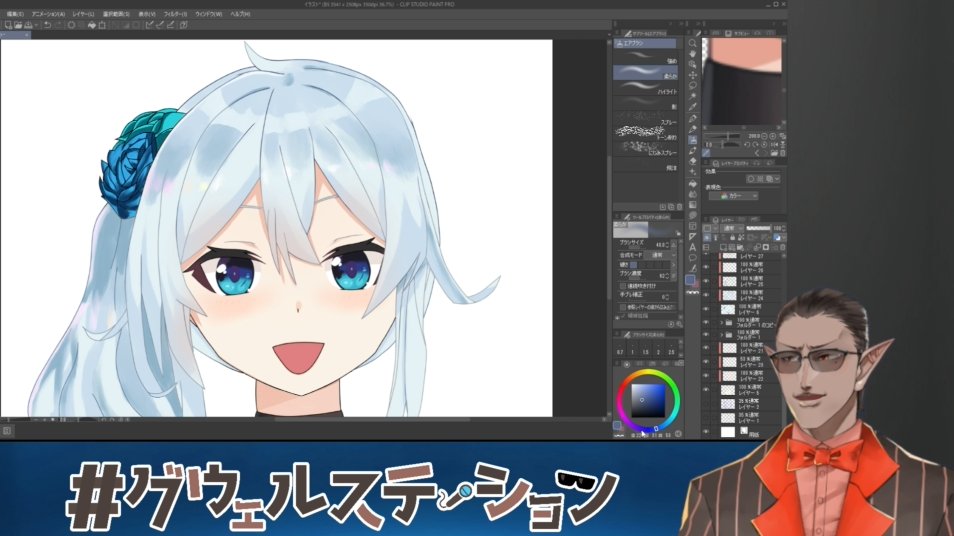
Task: Hide layer レイヤー 6
Action: 706,308
